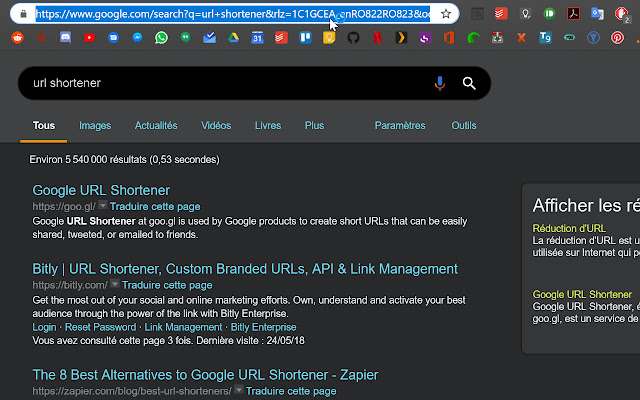Open the YouTube bookmark

tap(89, 38)
